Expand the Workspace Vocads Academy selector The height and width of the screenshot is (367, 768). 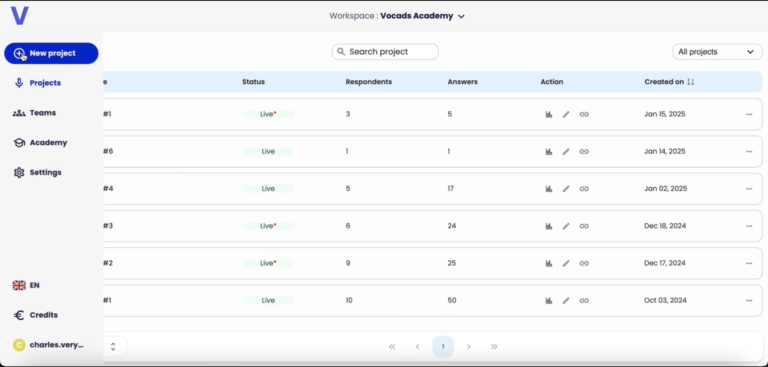tap(397, 16)
